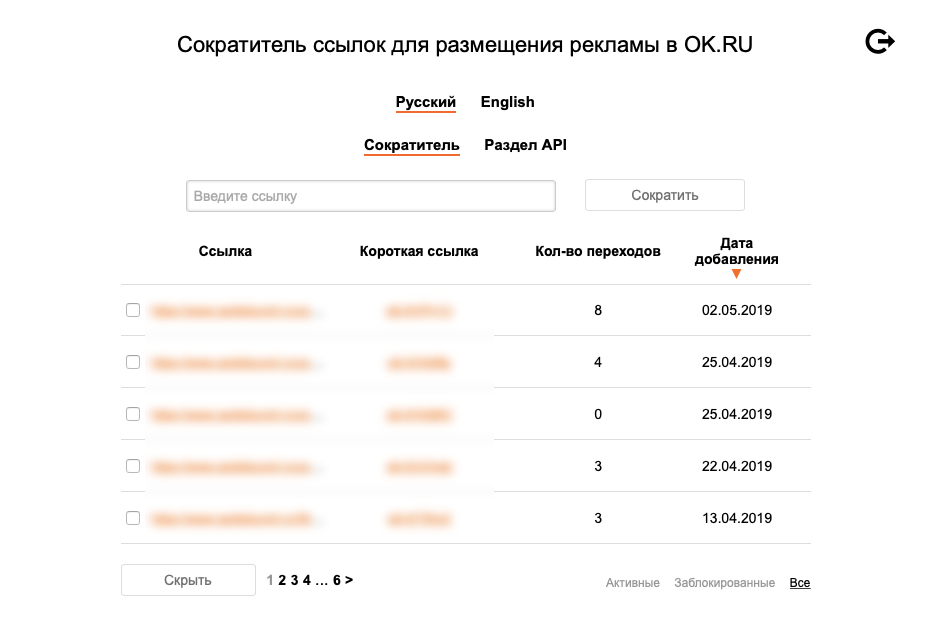
Task: Click the Сократить button
Action: click(664, 195)
